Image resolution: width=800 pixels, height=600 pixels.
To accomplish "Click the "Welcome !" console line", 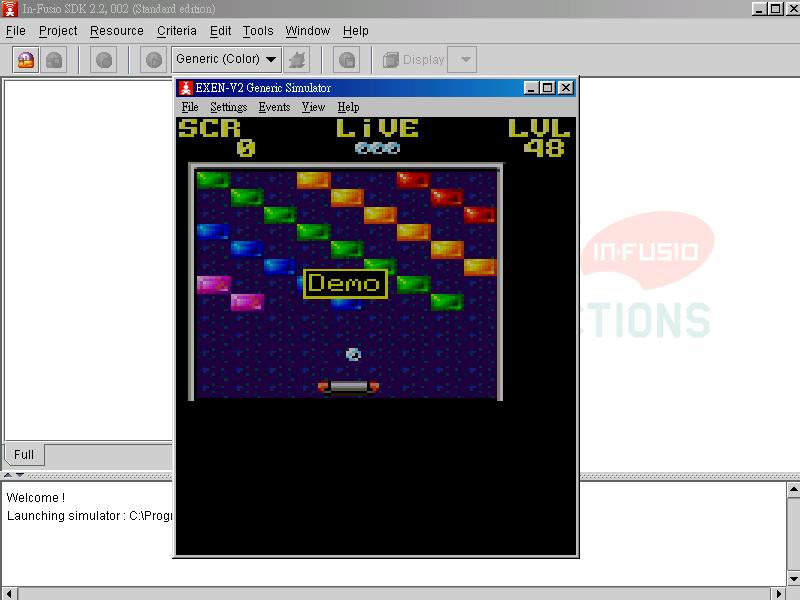I will 36,497.
